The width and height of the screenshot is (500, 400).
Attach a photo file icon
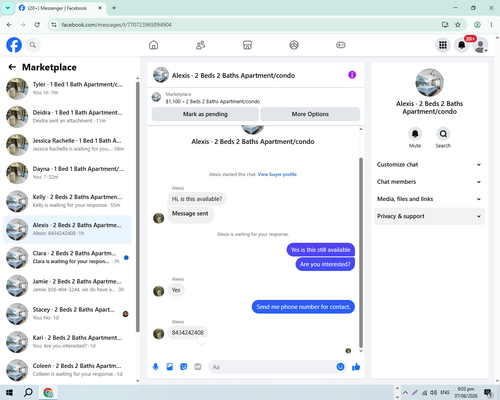pyautogui.click(x=170, y=367)
